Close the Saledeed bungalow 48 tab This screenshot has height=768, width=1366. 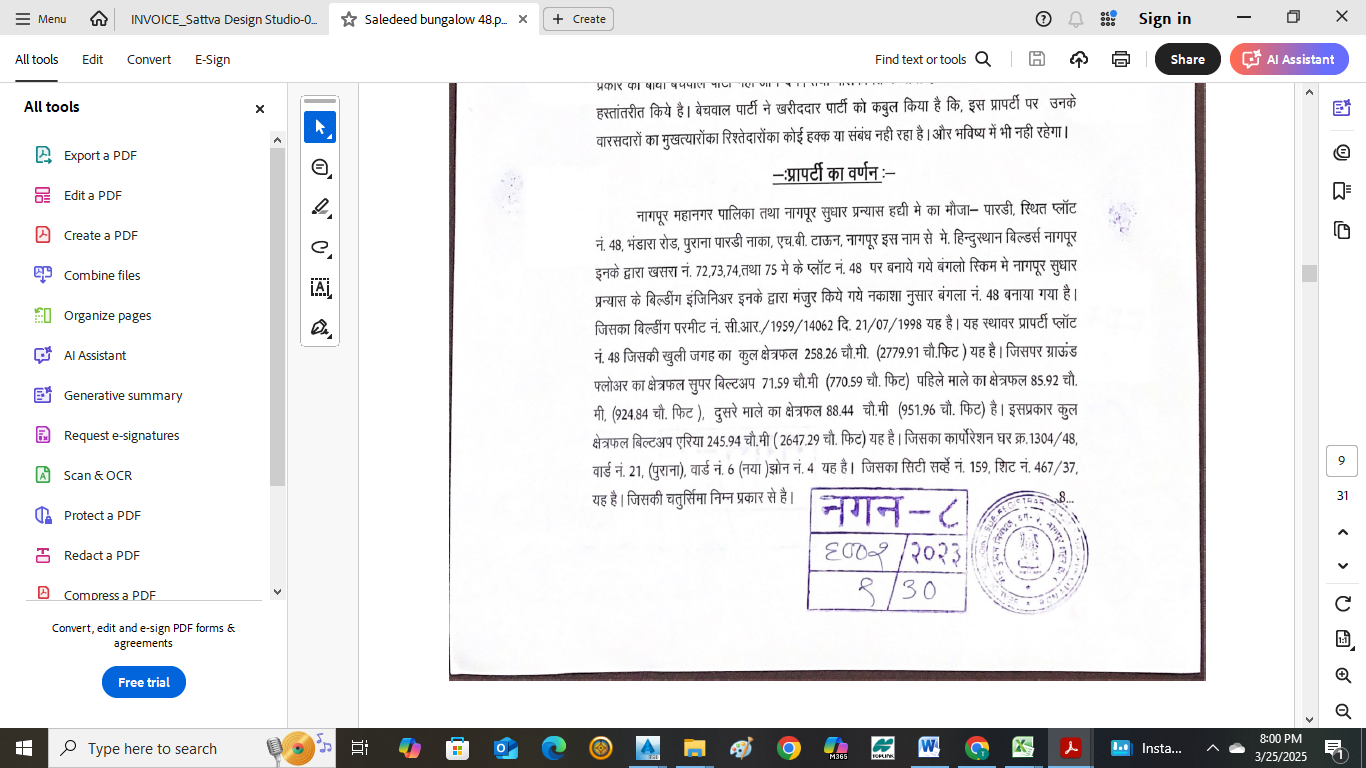523,19
